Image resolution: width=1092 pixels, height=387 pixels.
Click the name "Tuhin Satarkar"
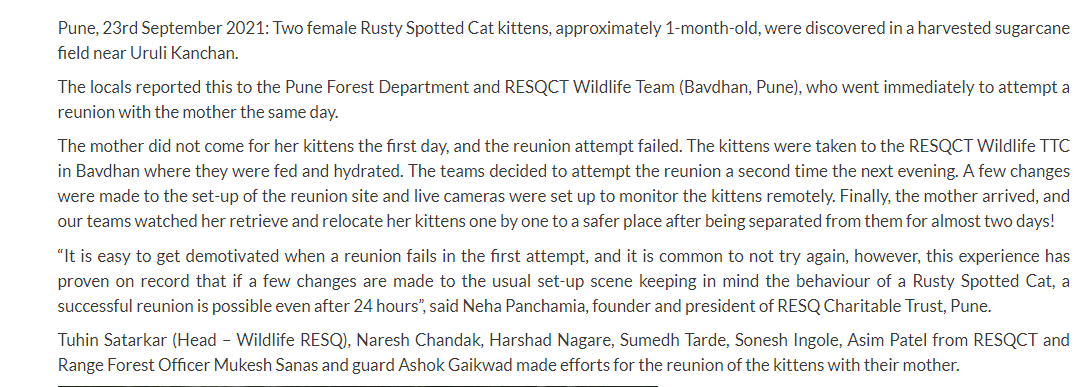(x=112, y=340)
